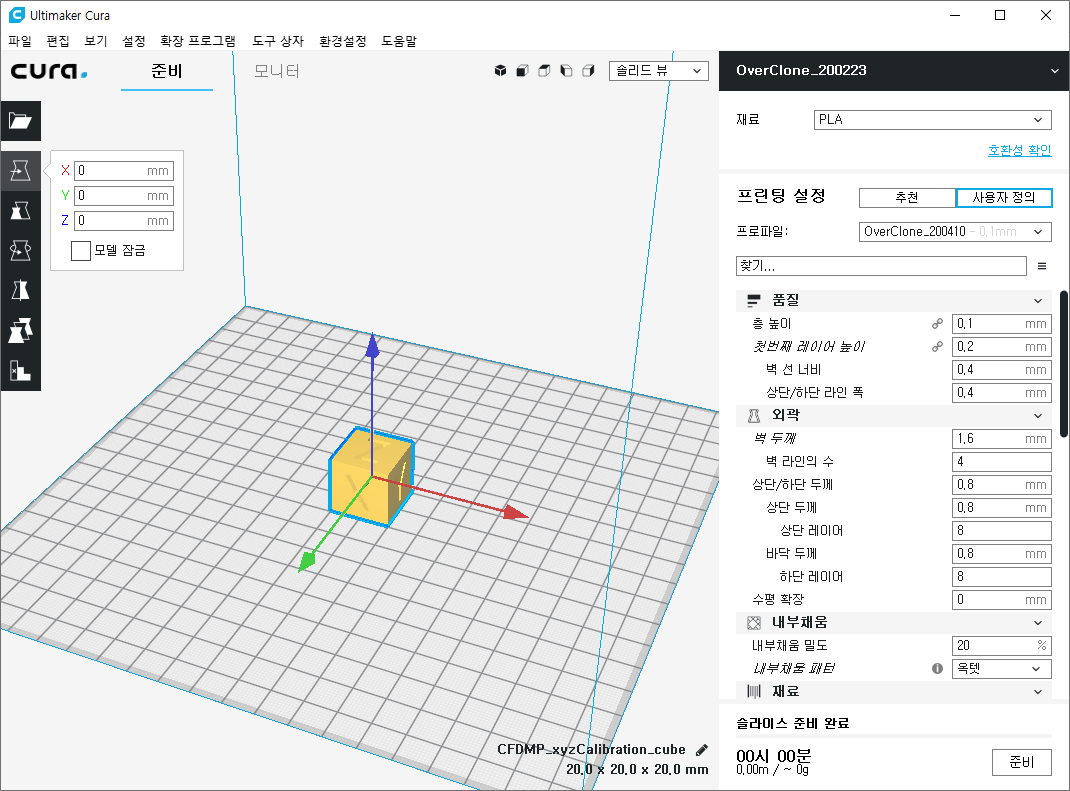Screen dimensions: 1070x791
Task: Open file using the folder icon
Action: point(20,121)
